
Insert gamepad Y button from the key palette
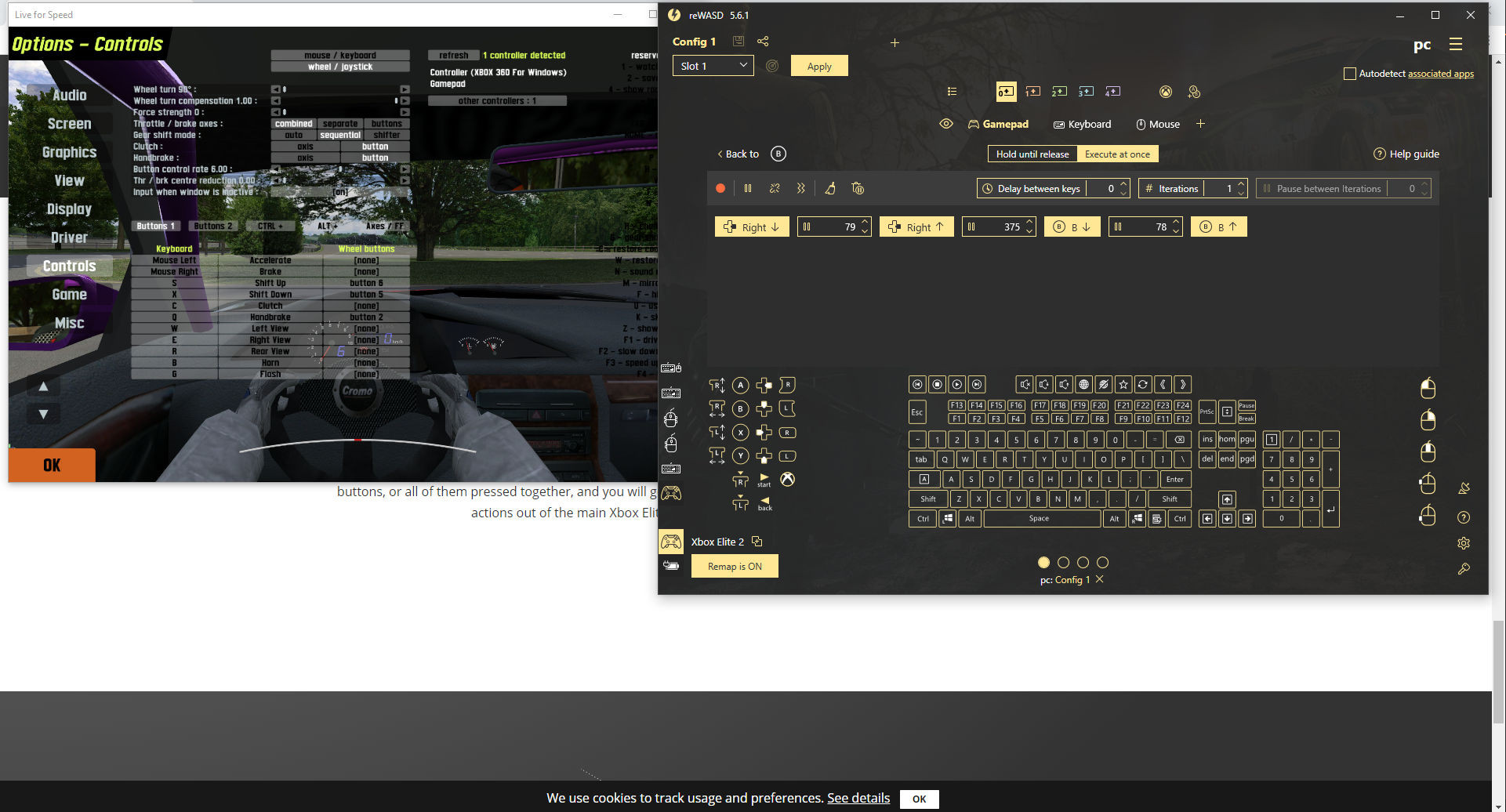coord(740,455)
